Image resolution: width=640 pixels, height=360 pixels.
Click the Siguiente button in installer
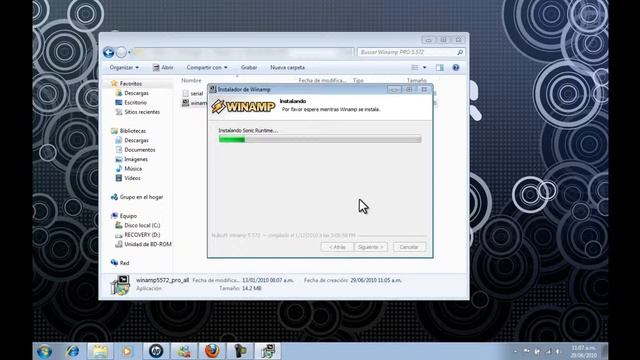point(371,247)
